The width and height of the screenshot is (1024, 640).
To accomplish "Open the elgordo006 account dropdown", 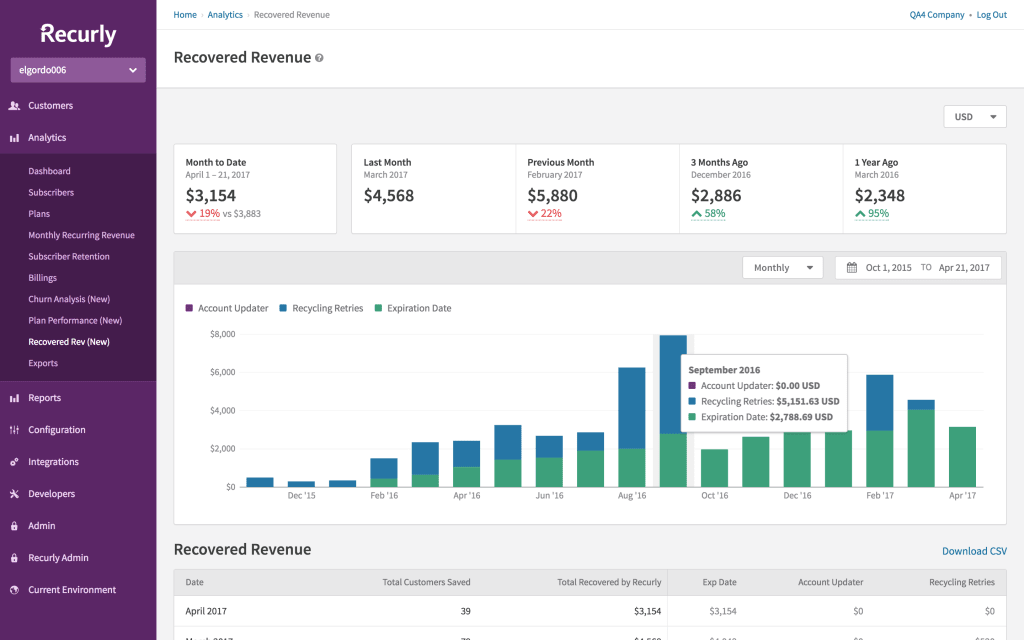I will click(x=77, y=70).
